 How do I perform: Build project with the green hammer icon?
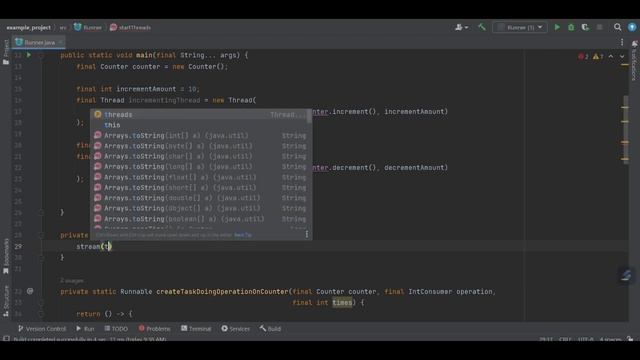click(482, 27)
